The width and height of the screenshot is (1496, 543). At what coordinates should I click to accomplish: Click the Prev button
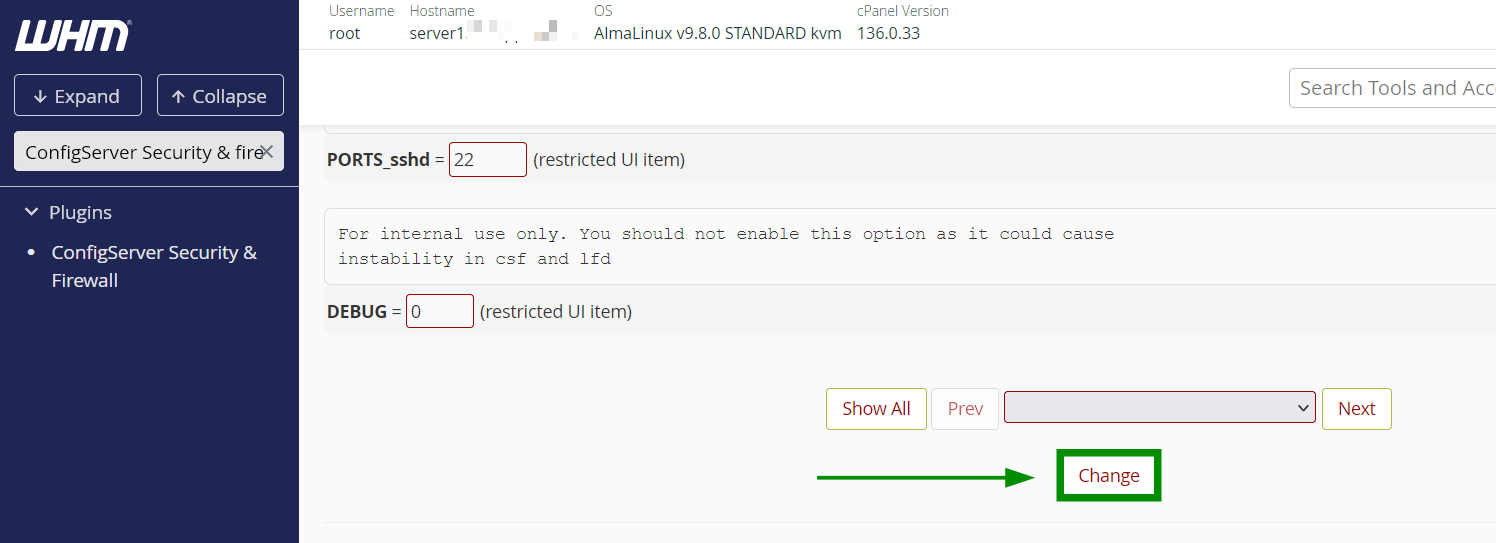pos(965,409)
